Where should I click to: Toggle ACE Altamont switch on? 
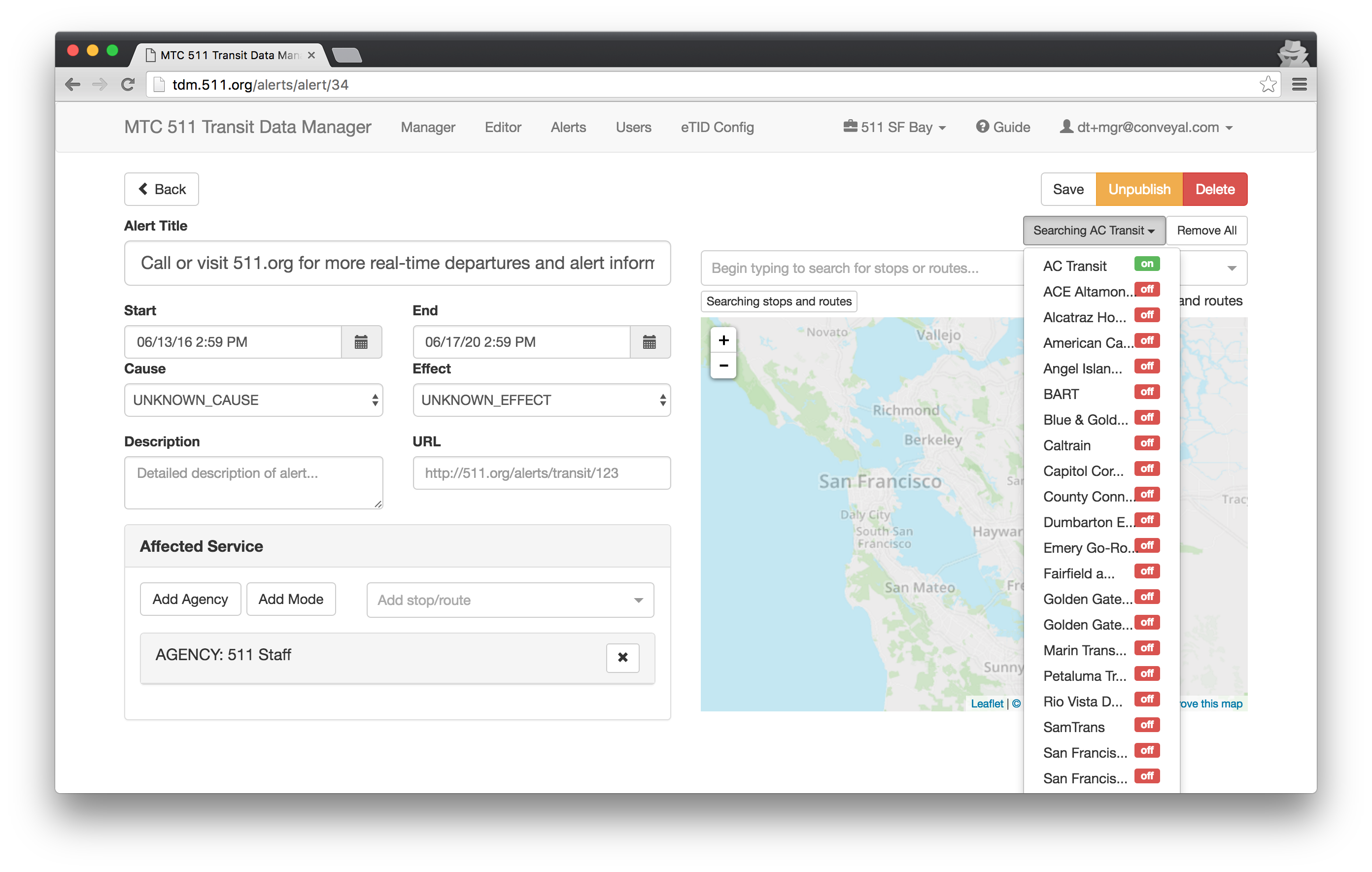(1147, 289)
